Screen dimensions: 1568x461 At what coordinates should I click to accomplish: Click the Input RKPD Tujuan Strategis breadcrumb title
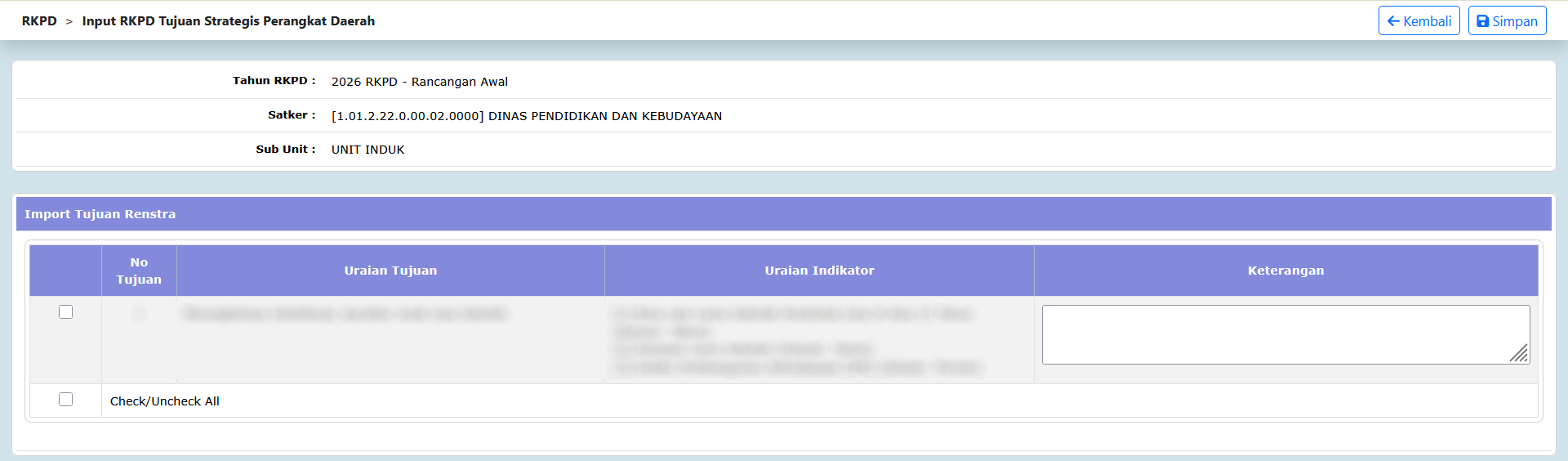(228, 21)
